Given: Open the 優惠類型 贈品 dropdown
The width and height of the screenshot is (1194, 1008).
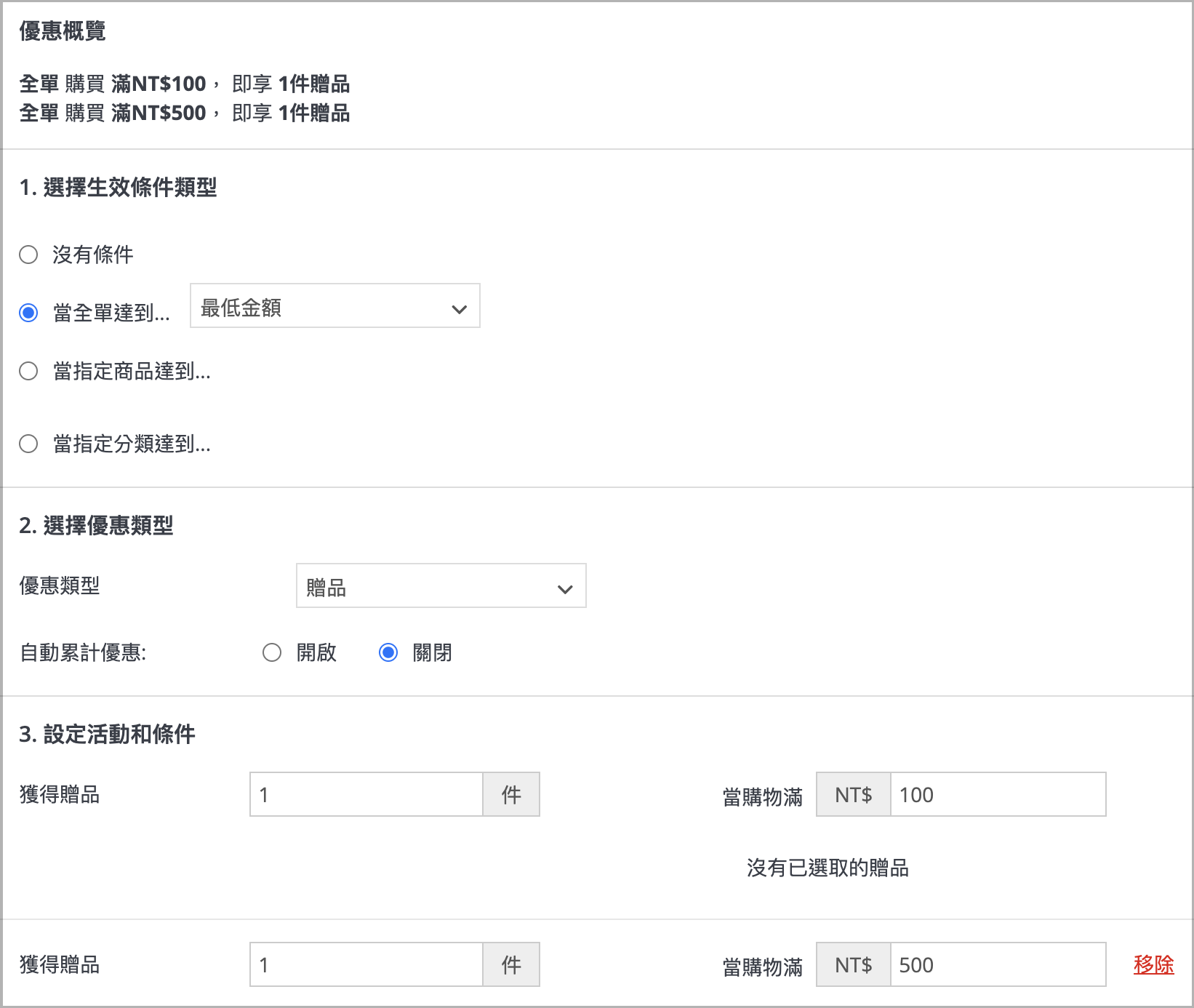Looking at the screenshot, I should [x=441, y=585].
